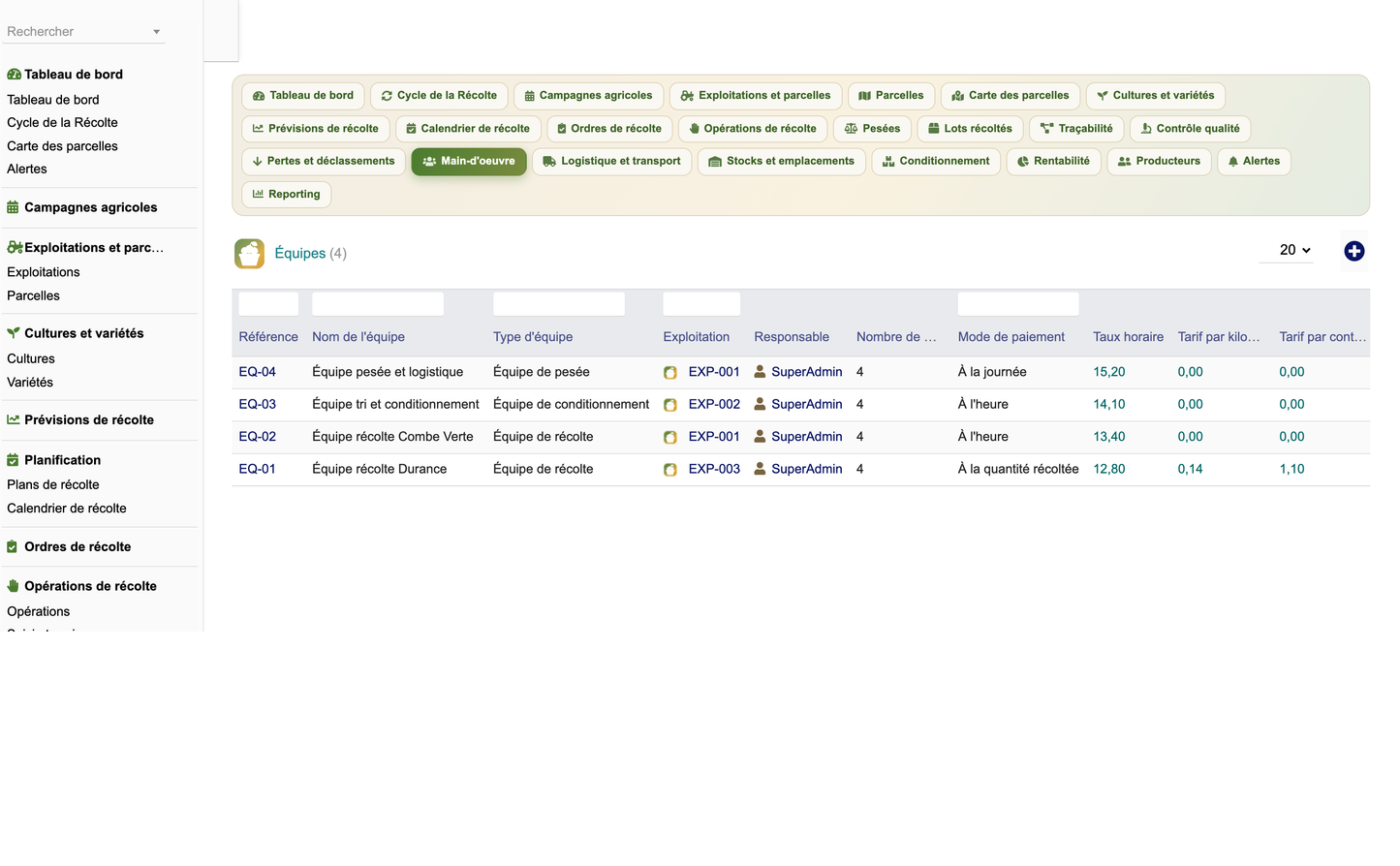The height and width of the screenshot is (866, 1400).
Task: Open EXP-002 exploitation link
Action: (714, 404)
